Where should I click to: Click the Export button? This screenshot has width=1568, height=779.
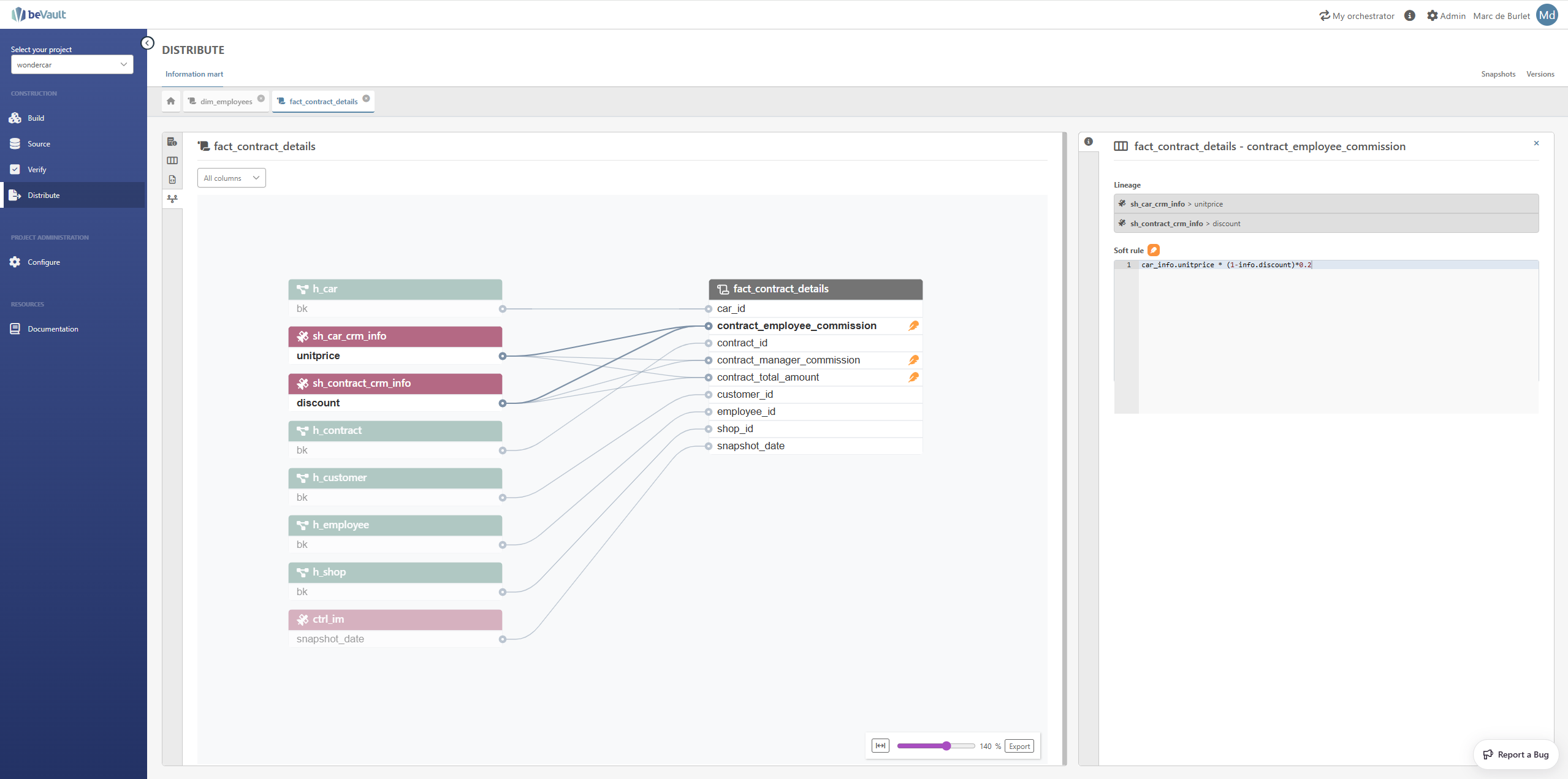[1019, 746]
